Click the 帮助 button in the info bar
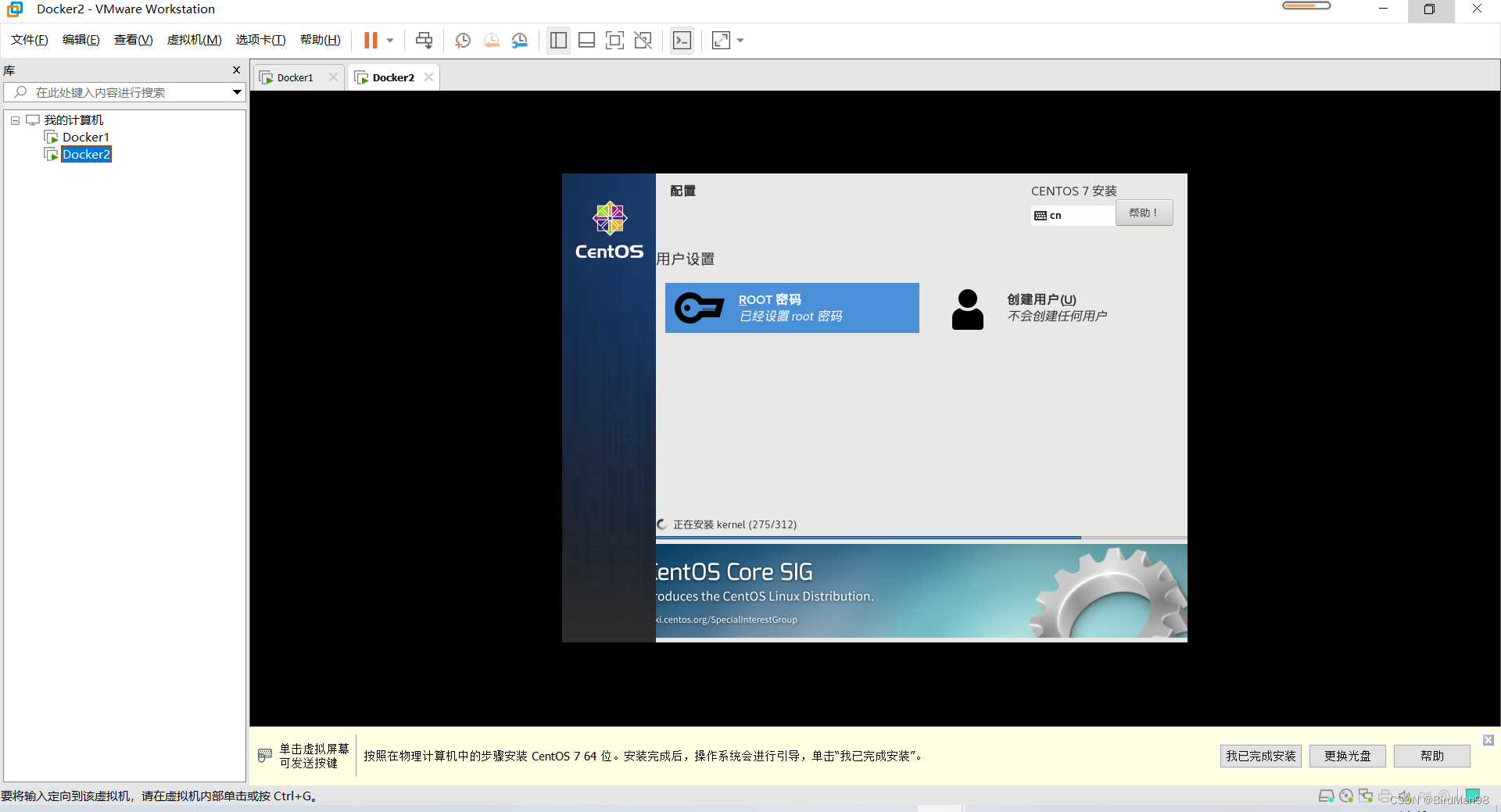 point(1432,756)
